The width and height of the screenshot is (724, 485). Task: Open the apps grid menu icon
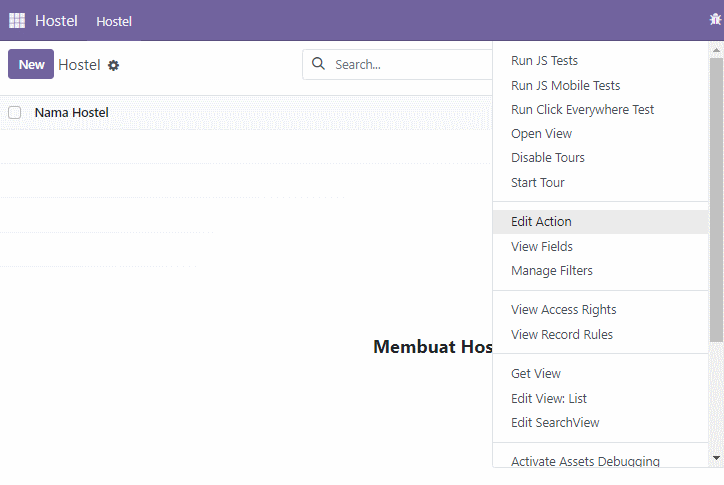(x=17, y=21)
